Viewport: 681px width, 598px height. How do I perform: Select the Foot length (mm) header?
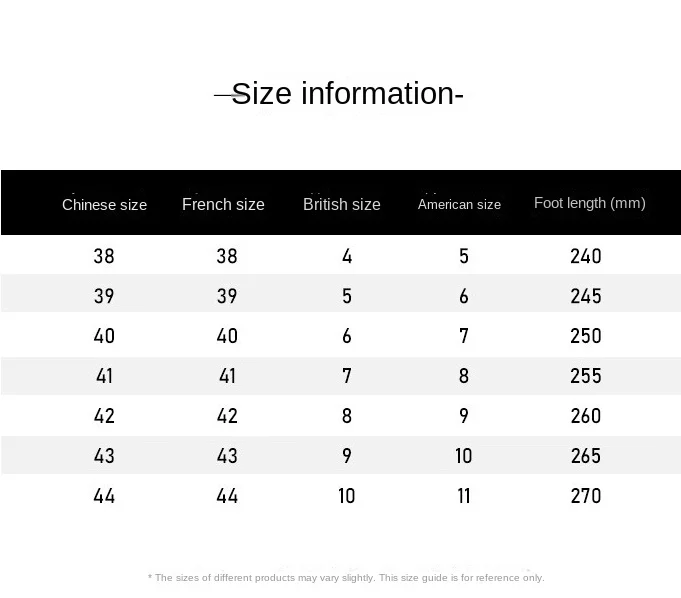(x=589, y=203)
